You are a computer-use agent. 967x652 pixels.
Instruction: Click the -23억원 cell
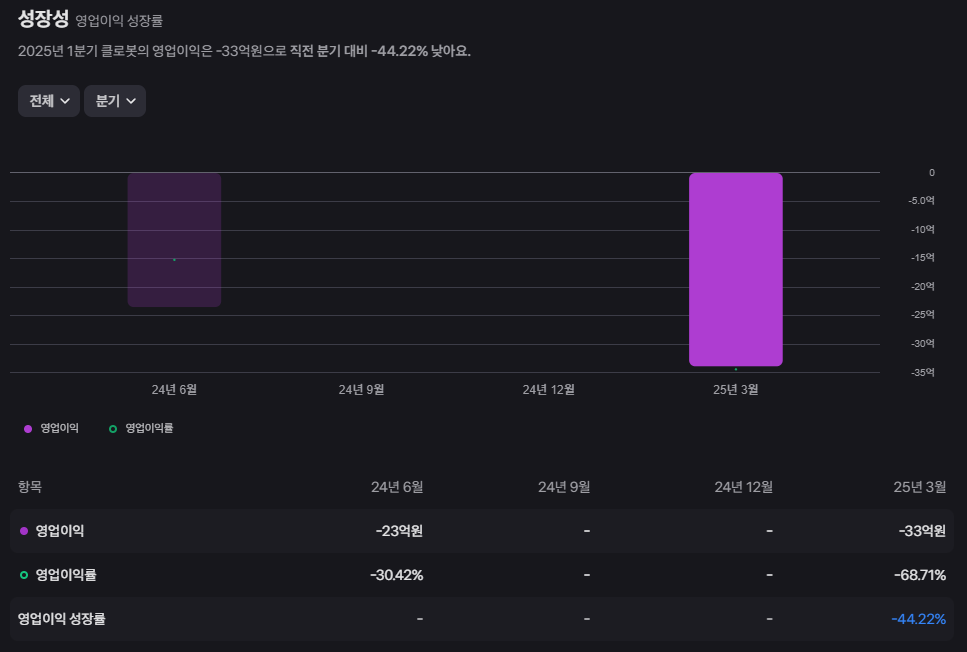click(399, 531)
